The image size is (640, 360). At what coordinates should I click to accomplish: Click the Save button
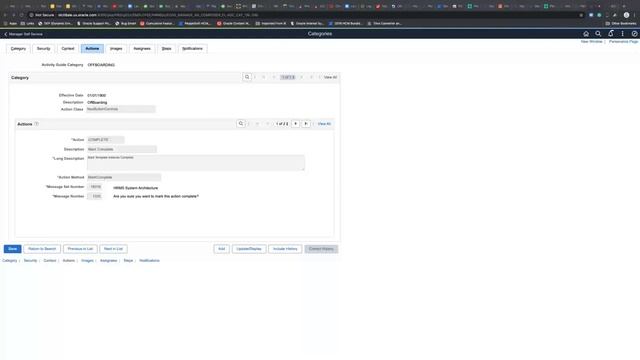click(x=13, y=249)
